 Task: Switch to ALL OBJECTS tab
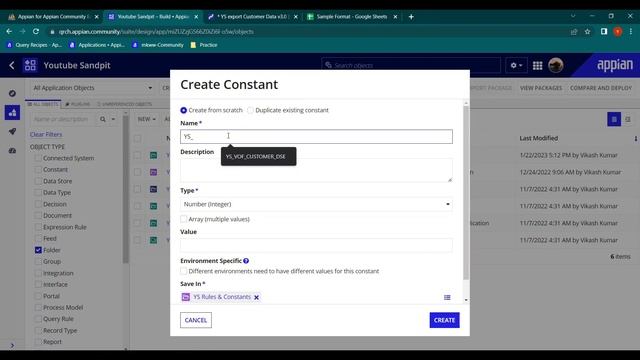(43, 104)
